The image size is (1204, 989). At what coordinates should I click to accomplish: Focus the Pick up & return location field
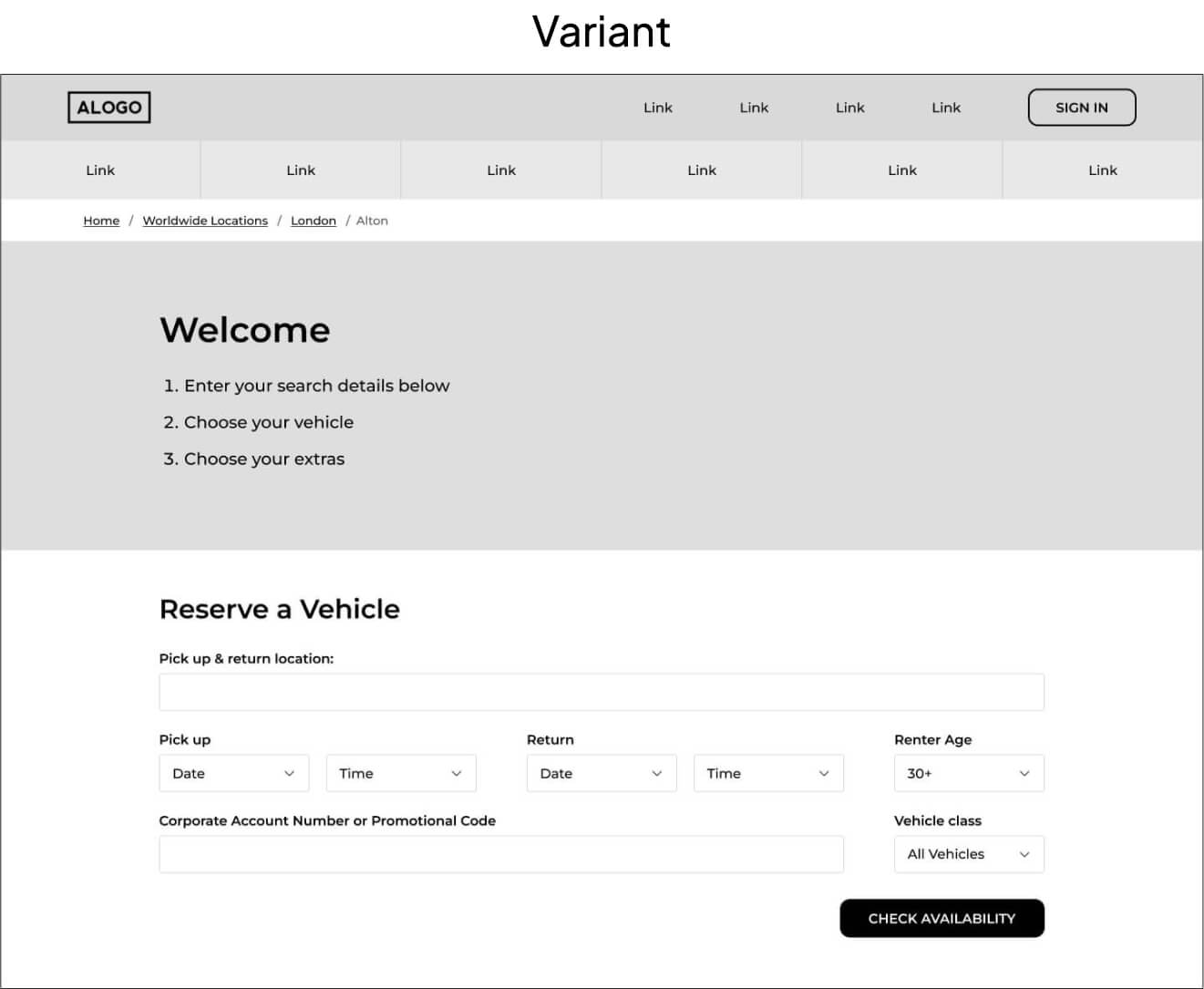pyautogui.click(x=601, y=692)
